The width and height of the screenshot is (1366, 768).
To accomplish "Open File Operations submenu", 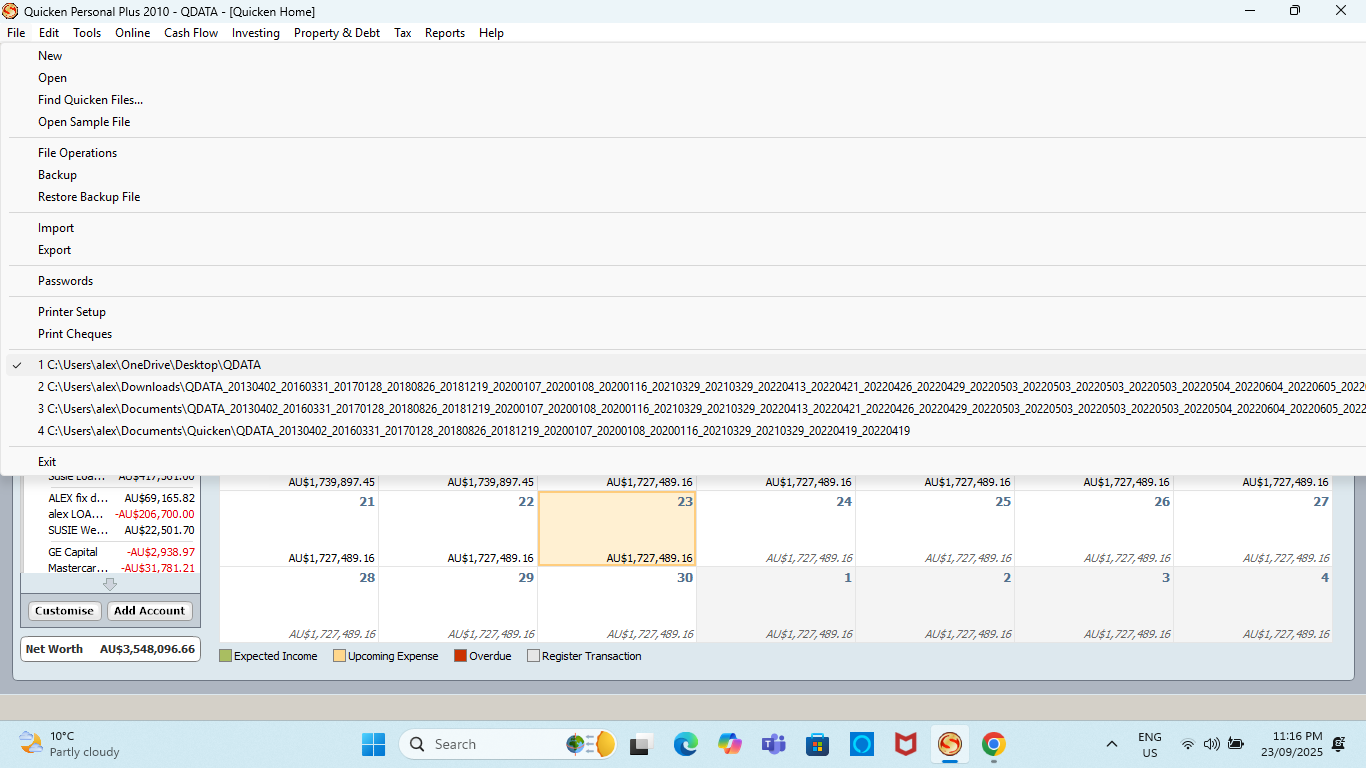I will 77,153.
